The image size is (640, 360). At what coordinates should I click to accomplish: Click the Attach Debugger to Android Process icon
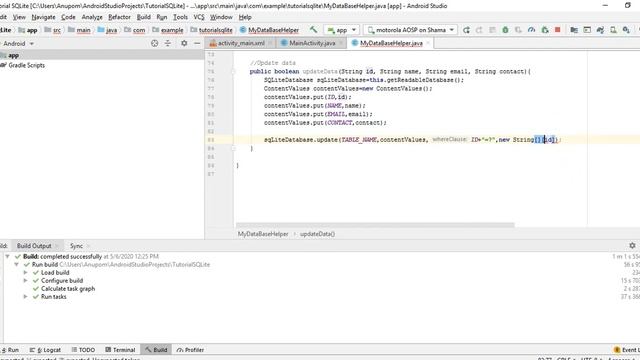pyautogui.click(x=544, y=30)
